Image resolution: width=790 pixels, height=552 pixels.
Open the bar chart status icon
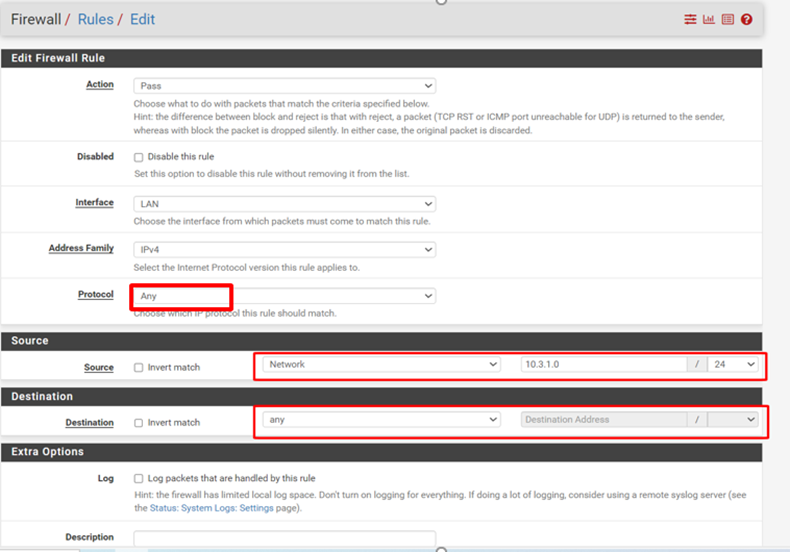(x=709, y=19)
